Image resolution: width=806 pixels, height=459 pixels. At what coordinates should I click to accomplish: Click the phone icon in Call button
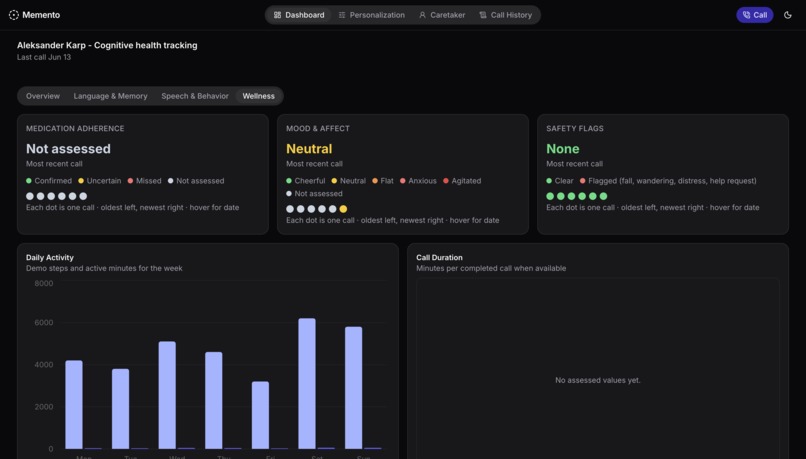click(746, 15)
